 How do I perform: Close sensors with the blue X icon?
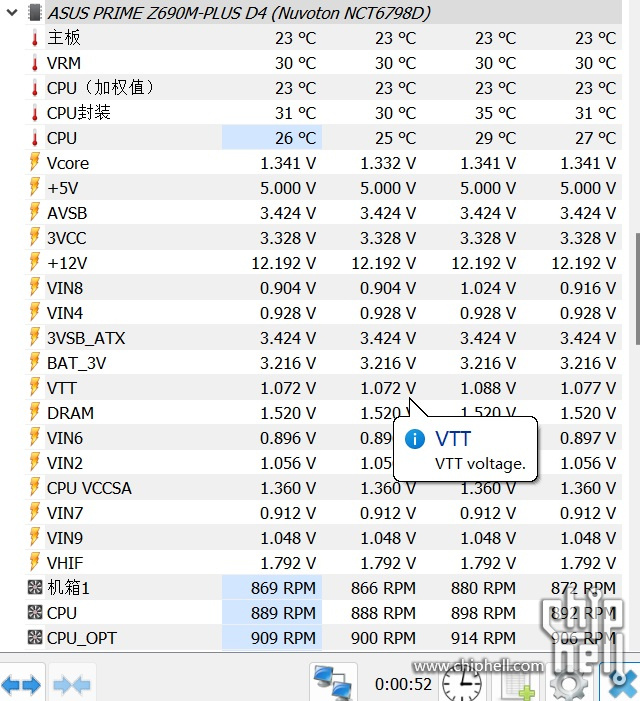(622, 684)
